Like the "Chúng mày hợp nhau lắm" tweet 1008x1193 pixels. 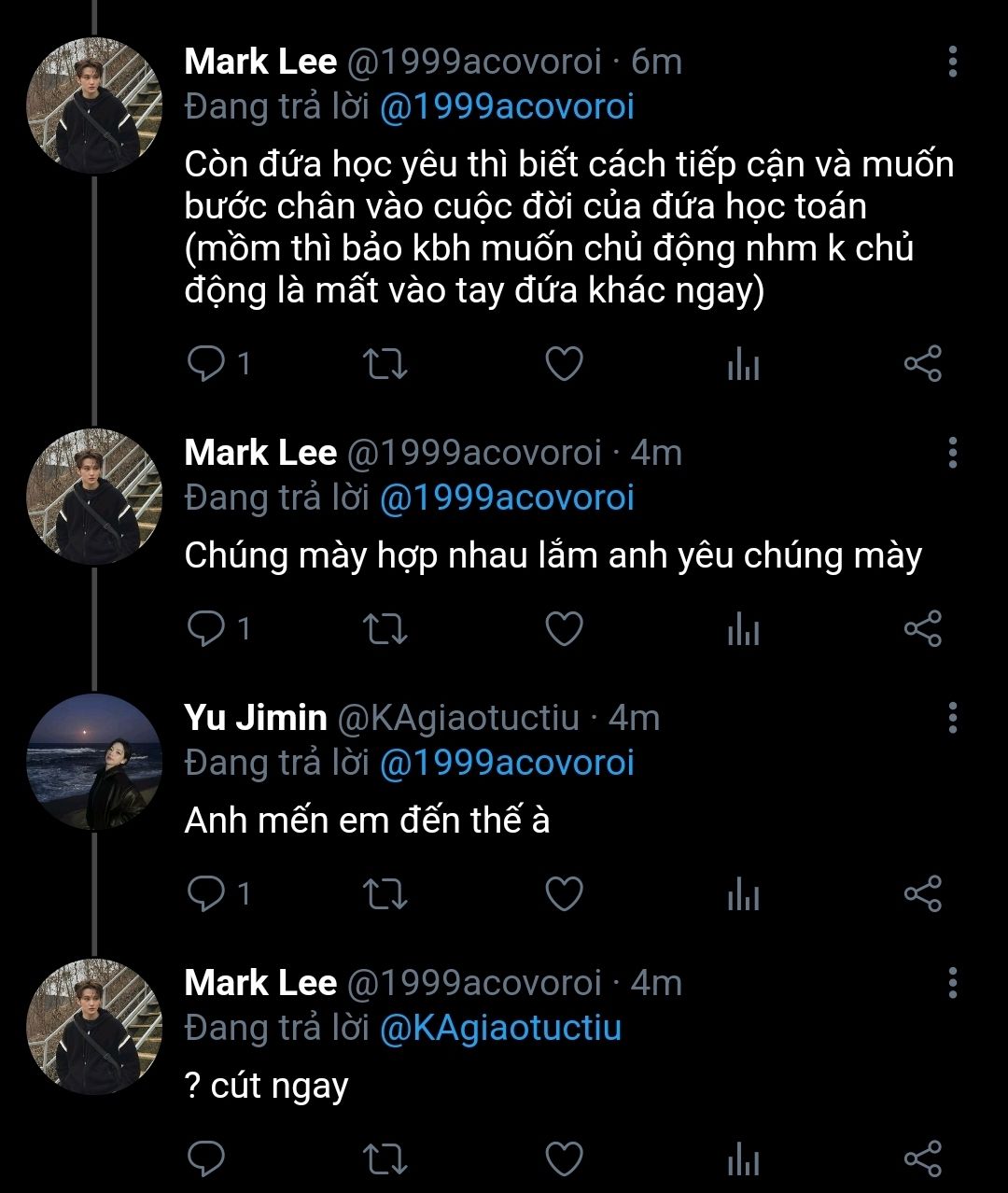564,629
